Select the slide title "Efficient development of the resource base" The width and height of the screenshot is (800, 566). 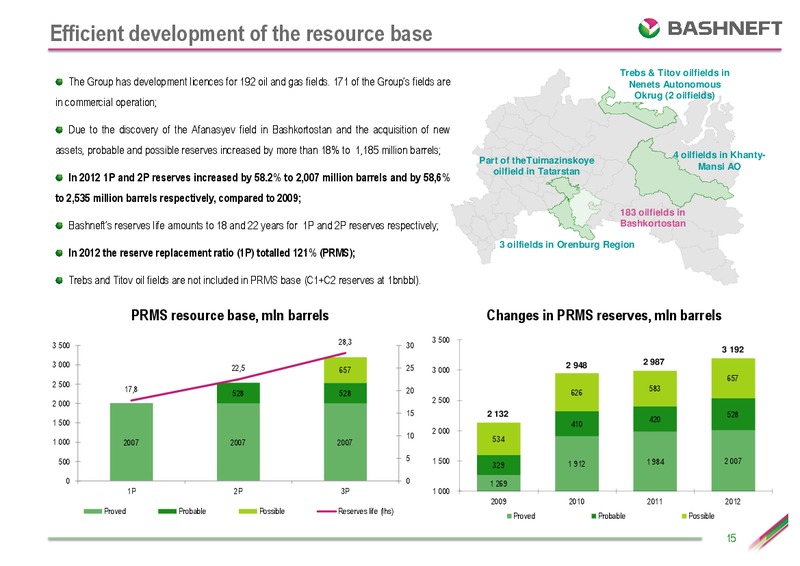241,34
